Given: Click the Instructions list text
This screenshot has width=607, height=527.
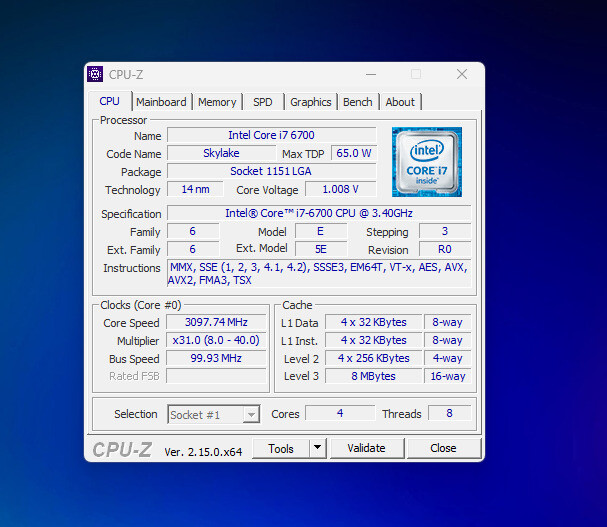Looking at the screenshot, I should (x=319, y=273).
